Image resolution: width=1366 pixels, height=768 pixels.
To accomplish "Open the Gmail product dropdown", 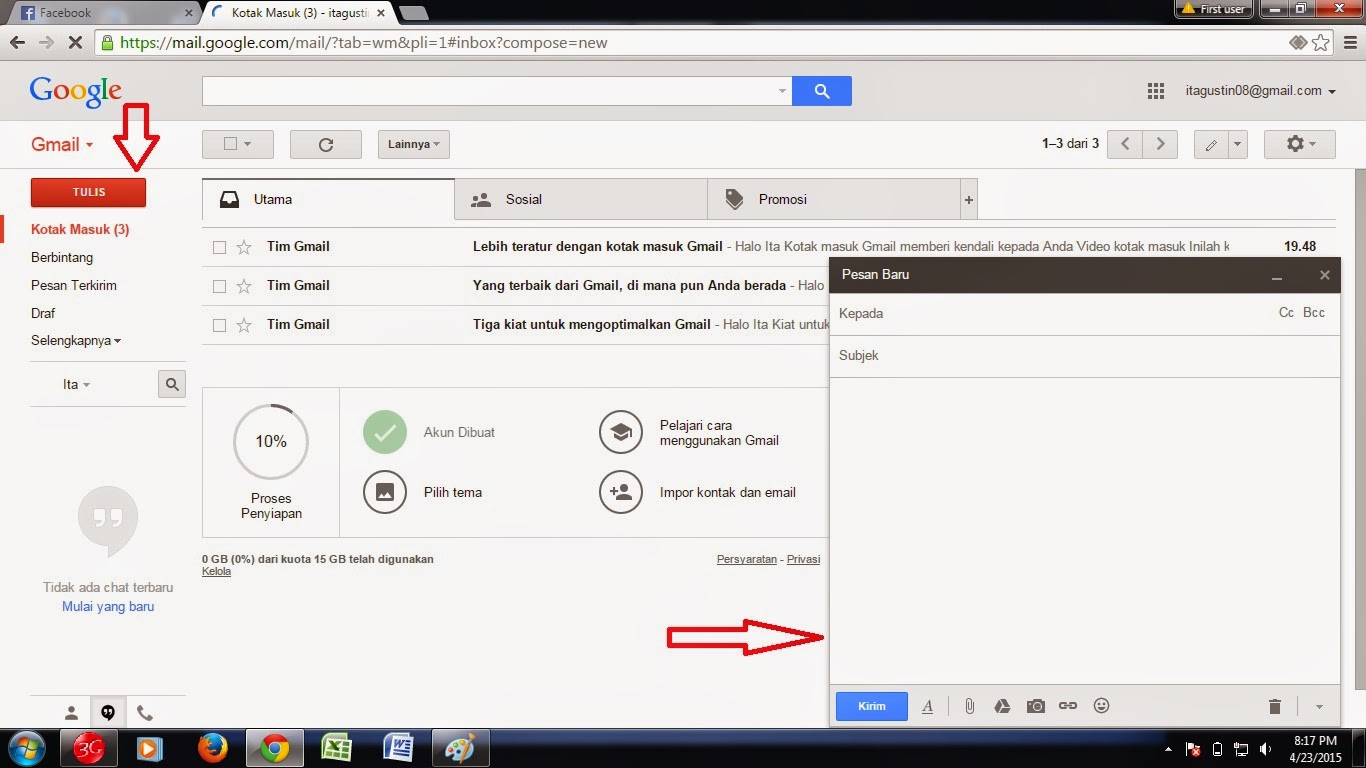I will pos(62,144).
